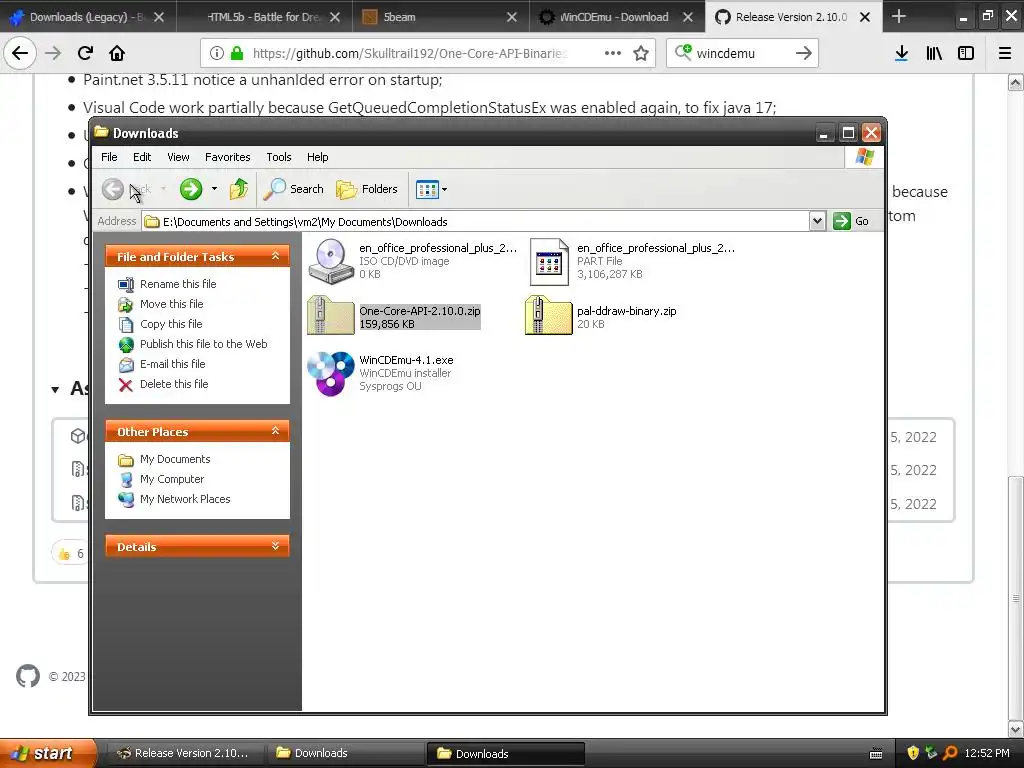This screenshot has height=768, width=1024.
Task: Click the browser search box with wincdemu
Action: pyautogui.click(x=743, y=53)
